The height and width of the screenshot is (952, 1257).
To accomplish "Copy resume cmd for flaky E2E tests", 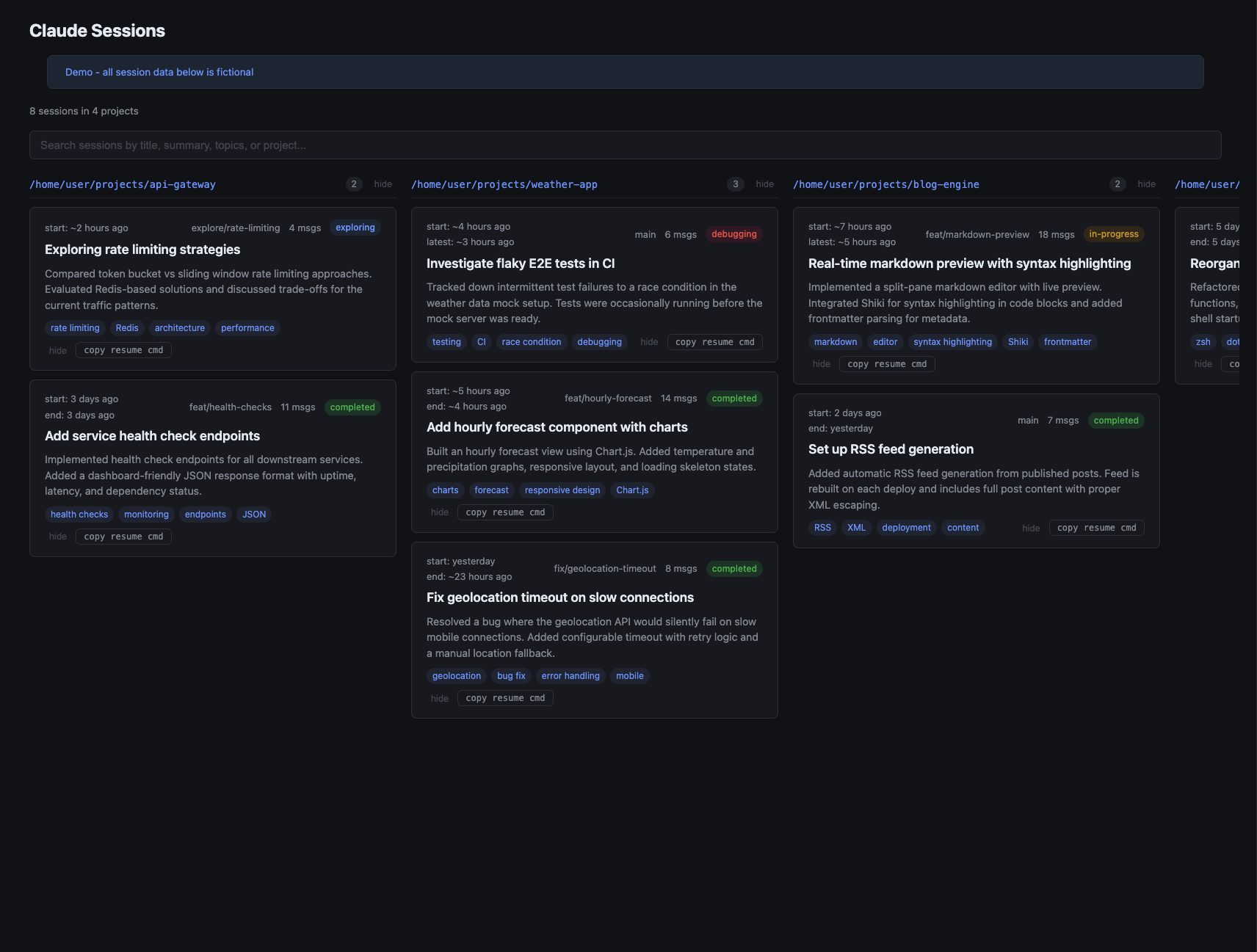I will pos(714,342).
